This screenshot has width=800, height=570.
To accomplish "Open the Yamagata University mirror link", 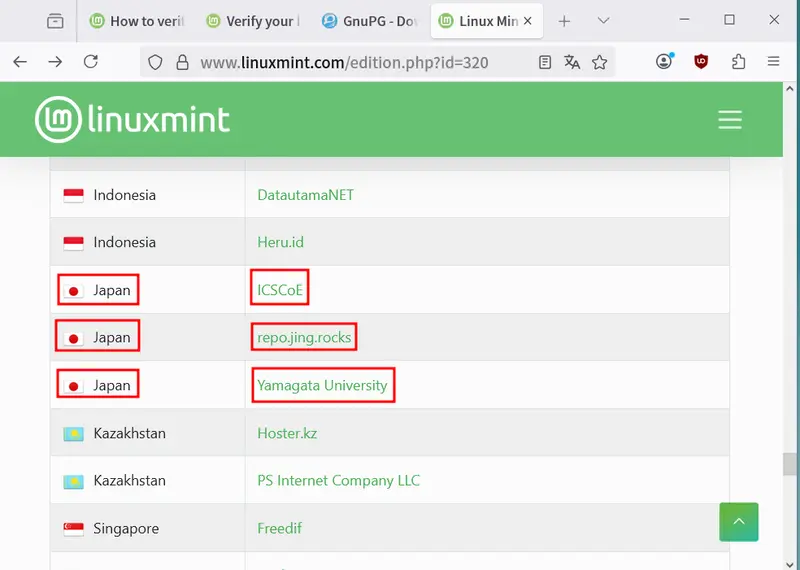I will [322, 385].
